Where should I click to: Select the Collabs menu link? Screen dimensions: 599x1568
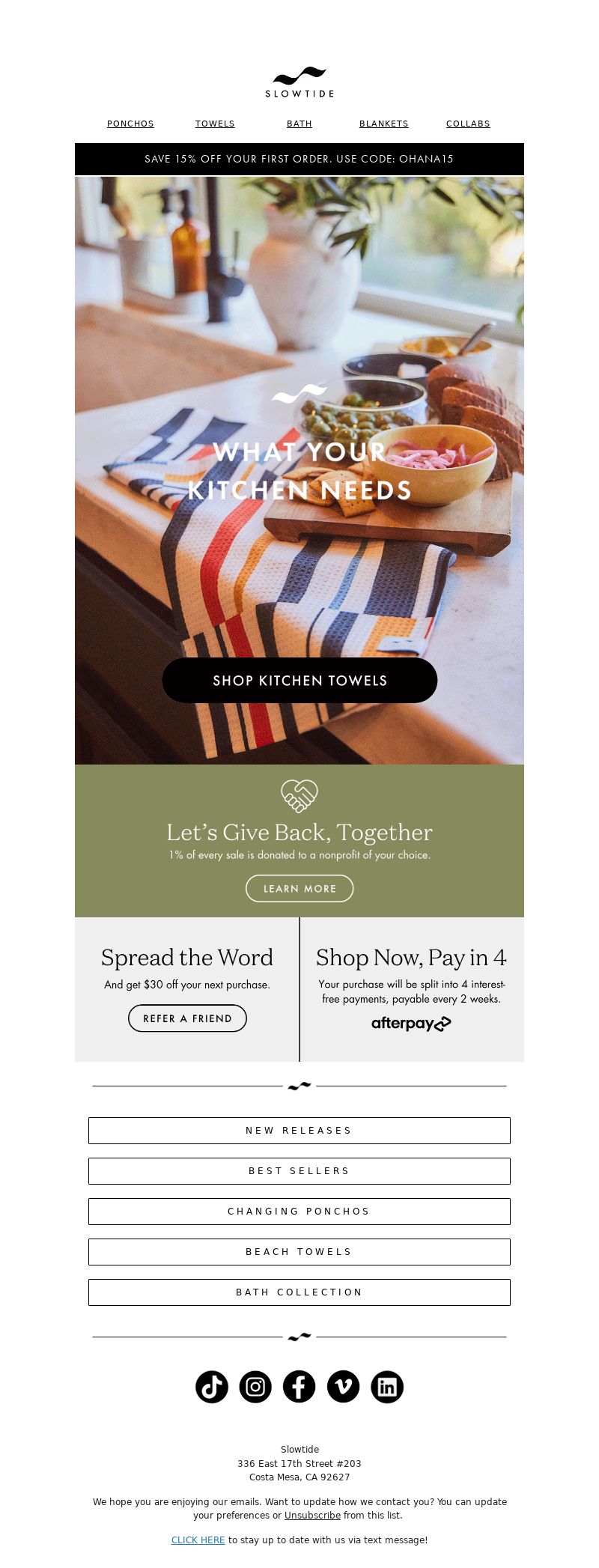pos(468,124)
